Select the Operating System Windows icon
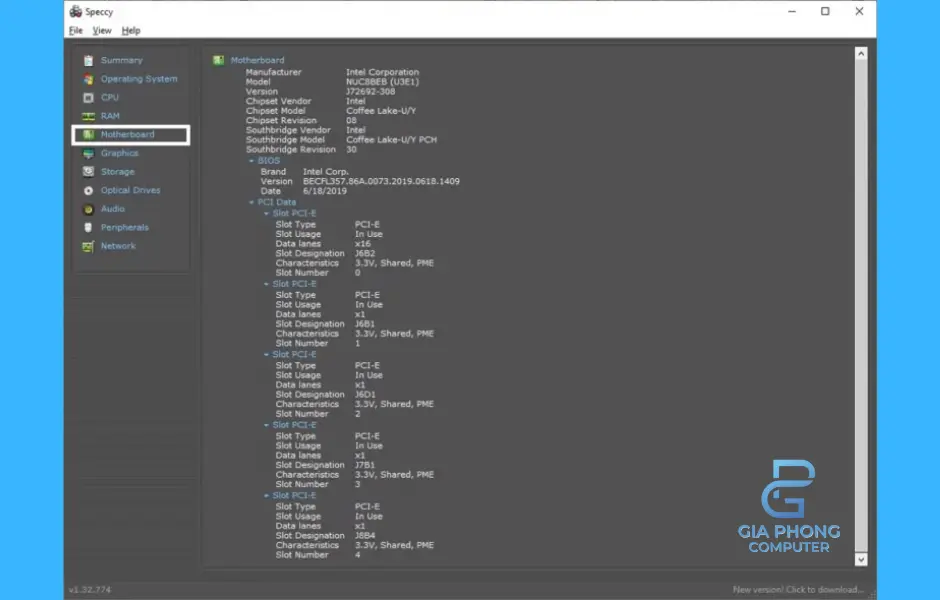940x600 pixels. (x=88, y=79)
